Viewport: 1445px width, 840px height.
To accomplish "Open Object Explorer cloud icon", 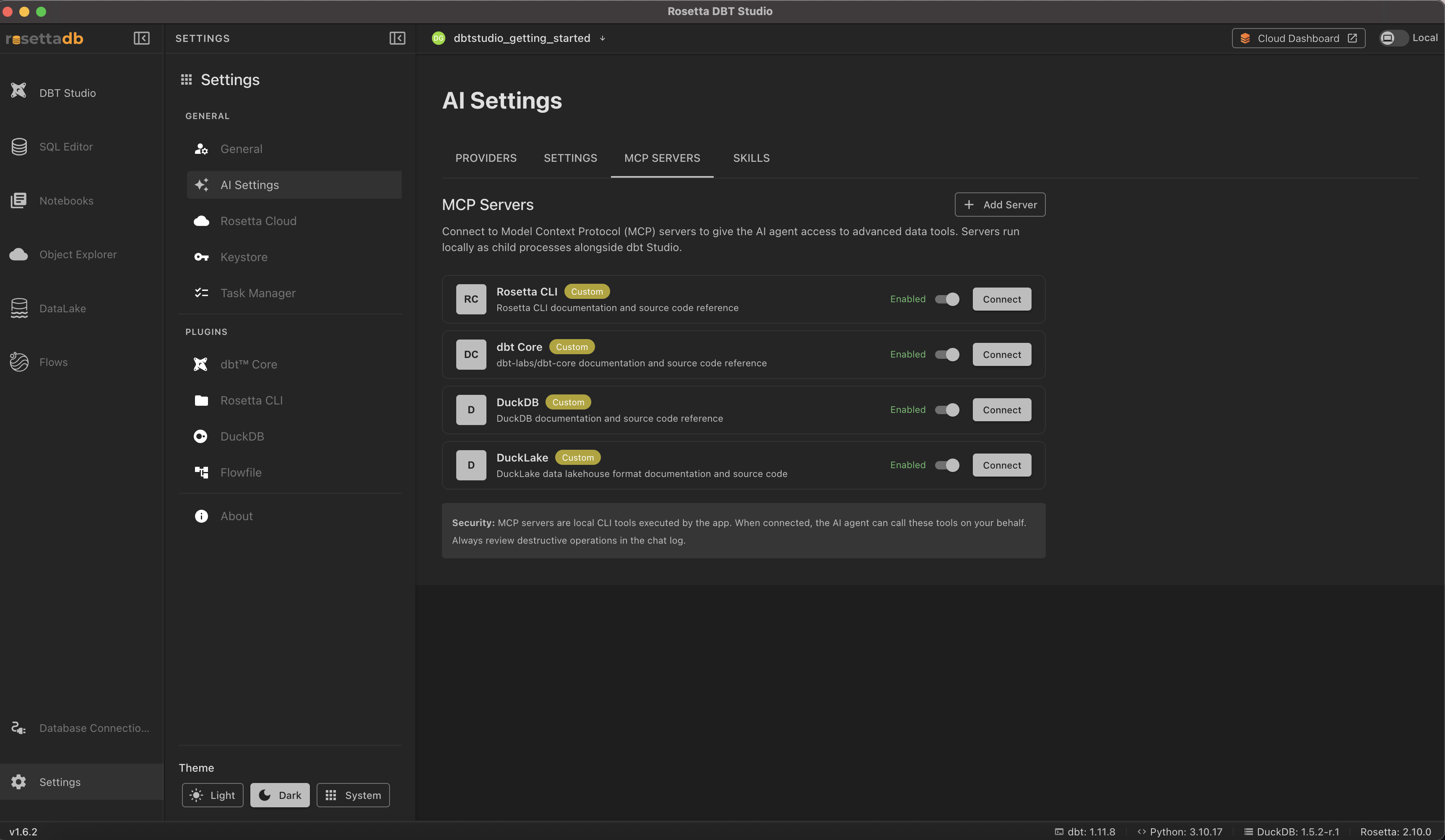I will pyautogui.click(x=18, y=254).
